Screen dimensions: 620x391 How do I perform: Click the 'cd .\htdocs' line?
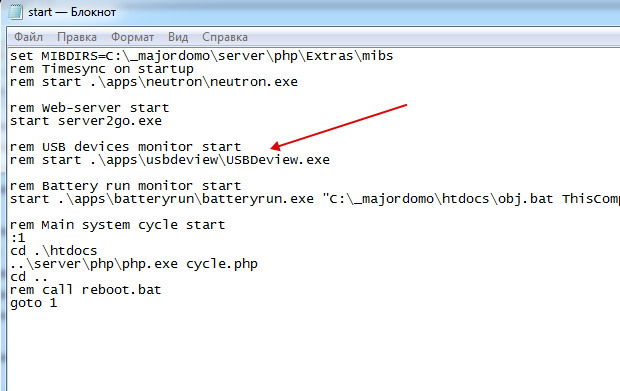pos(53,251)
